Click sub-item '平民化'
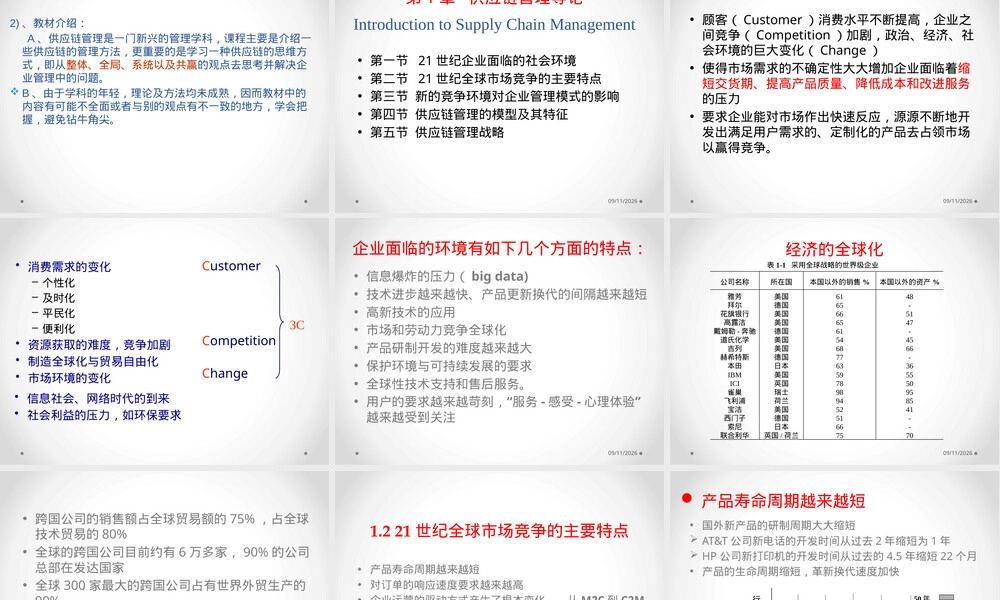Image resolution: width=1000 pixels, height=600 pixels. pyautogui.click(x=58, y=313)
